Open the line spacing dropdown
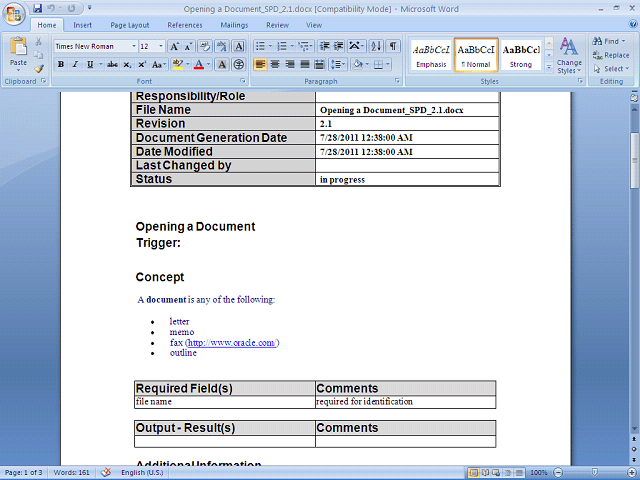Image resolution: width=640 pixels, height=480 pixels. pyautogui.click(x=338, y=64)
